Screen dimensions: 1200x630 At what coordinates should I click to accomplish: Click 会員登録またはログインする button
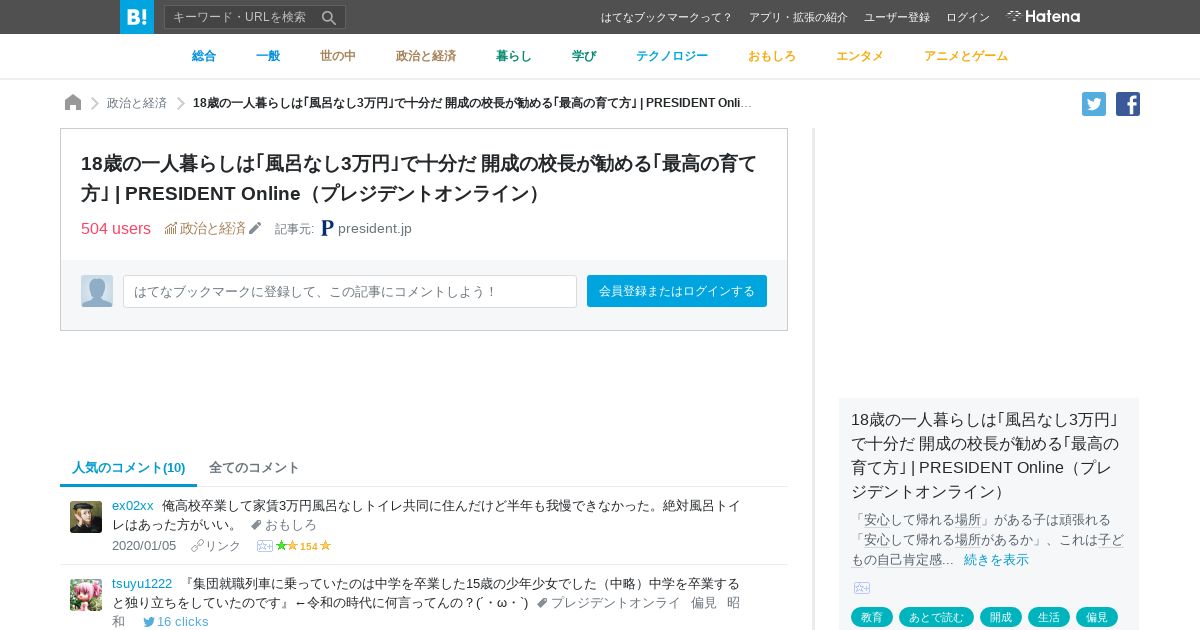click(x=677, y=291)
